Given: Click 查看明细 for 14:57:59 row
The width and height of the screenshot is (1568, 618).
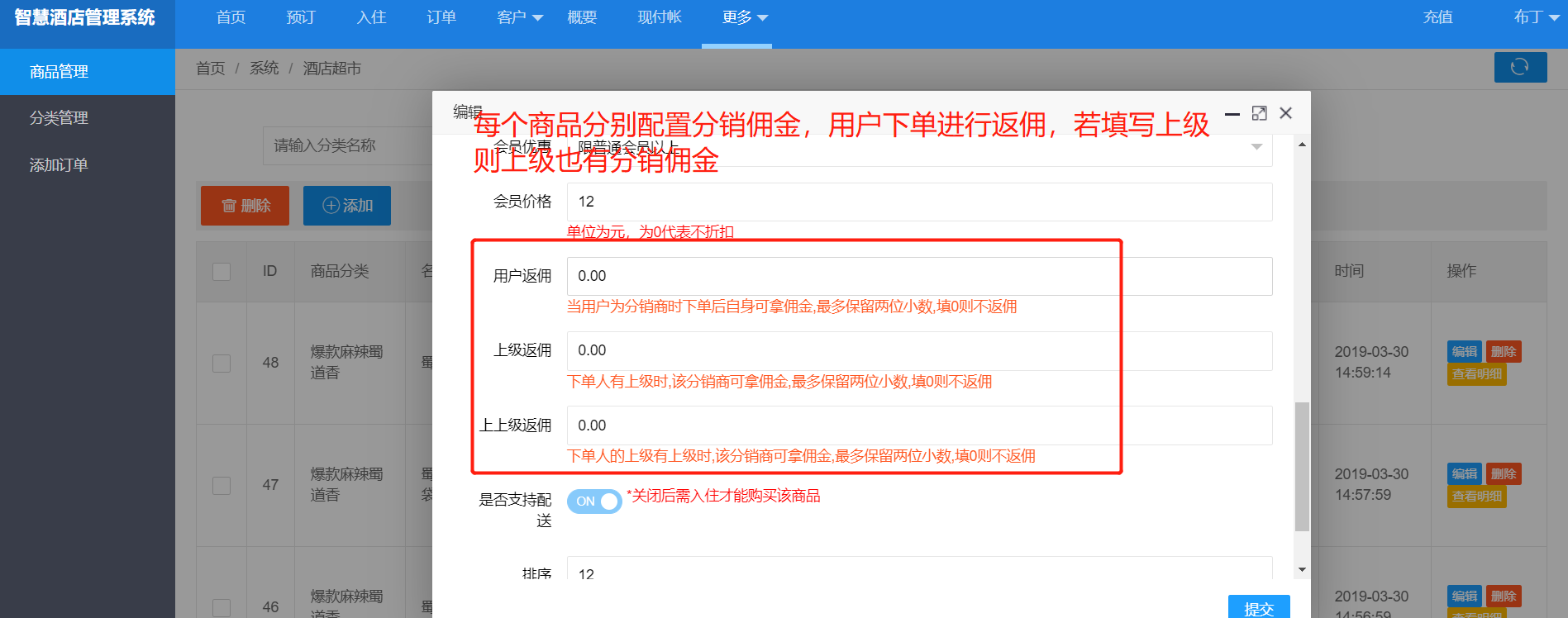Looking at the screenshot, I should (x=1477, y=497).
